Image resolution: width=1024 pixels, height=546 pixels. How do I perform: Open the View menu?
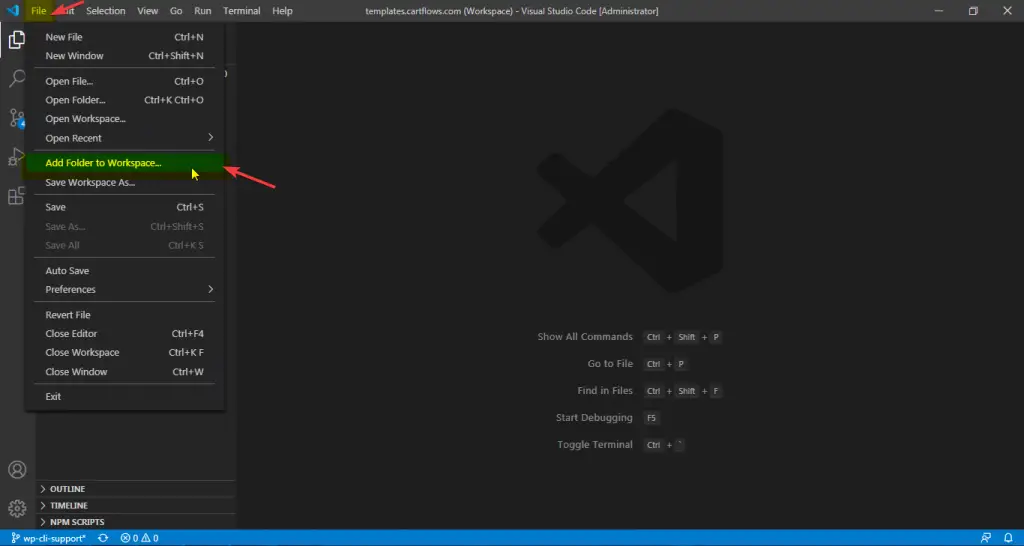tap(148, 10)
